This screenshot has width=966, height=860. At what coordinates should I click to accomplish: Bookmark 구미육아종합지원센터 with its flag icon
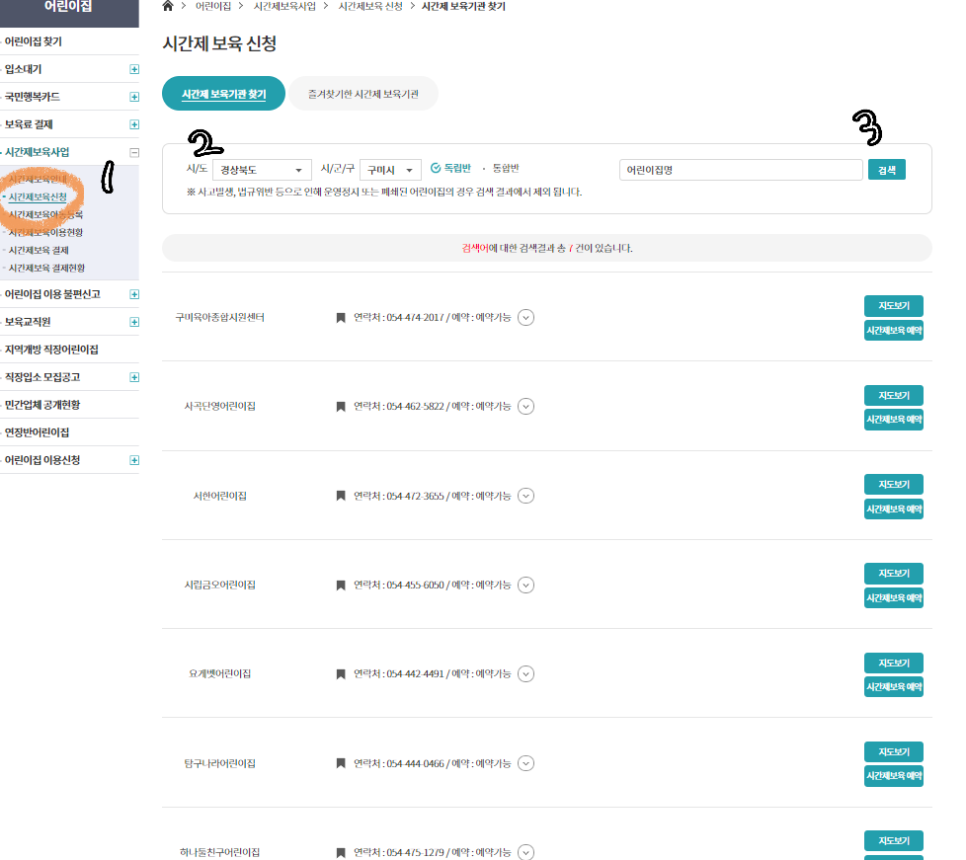pos(340,318)
